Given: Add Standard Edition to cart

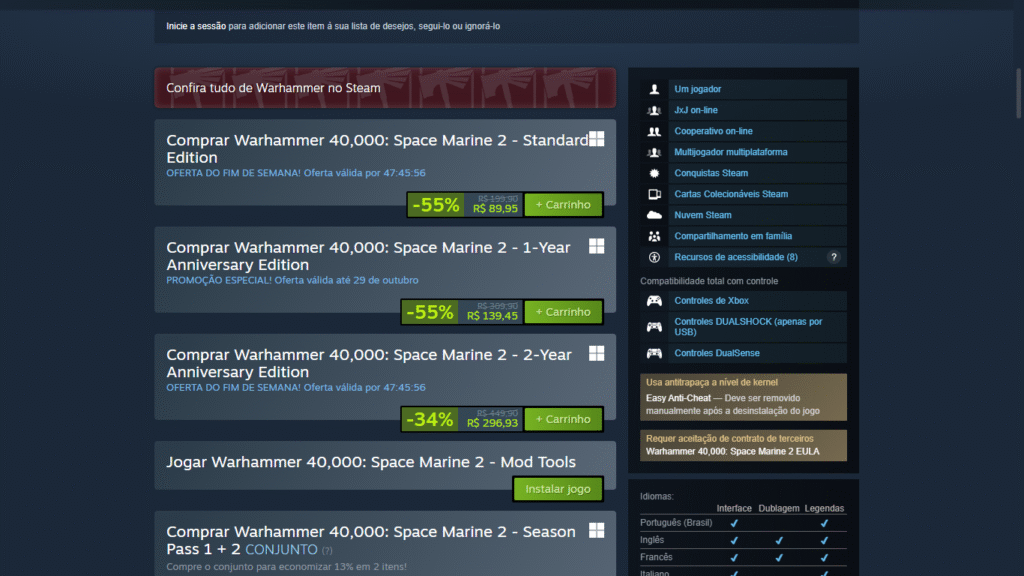Looking at the screenshot, I should (x=563, y=204).
